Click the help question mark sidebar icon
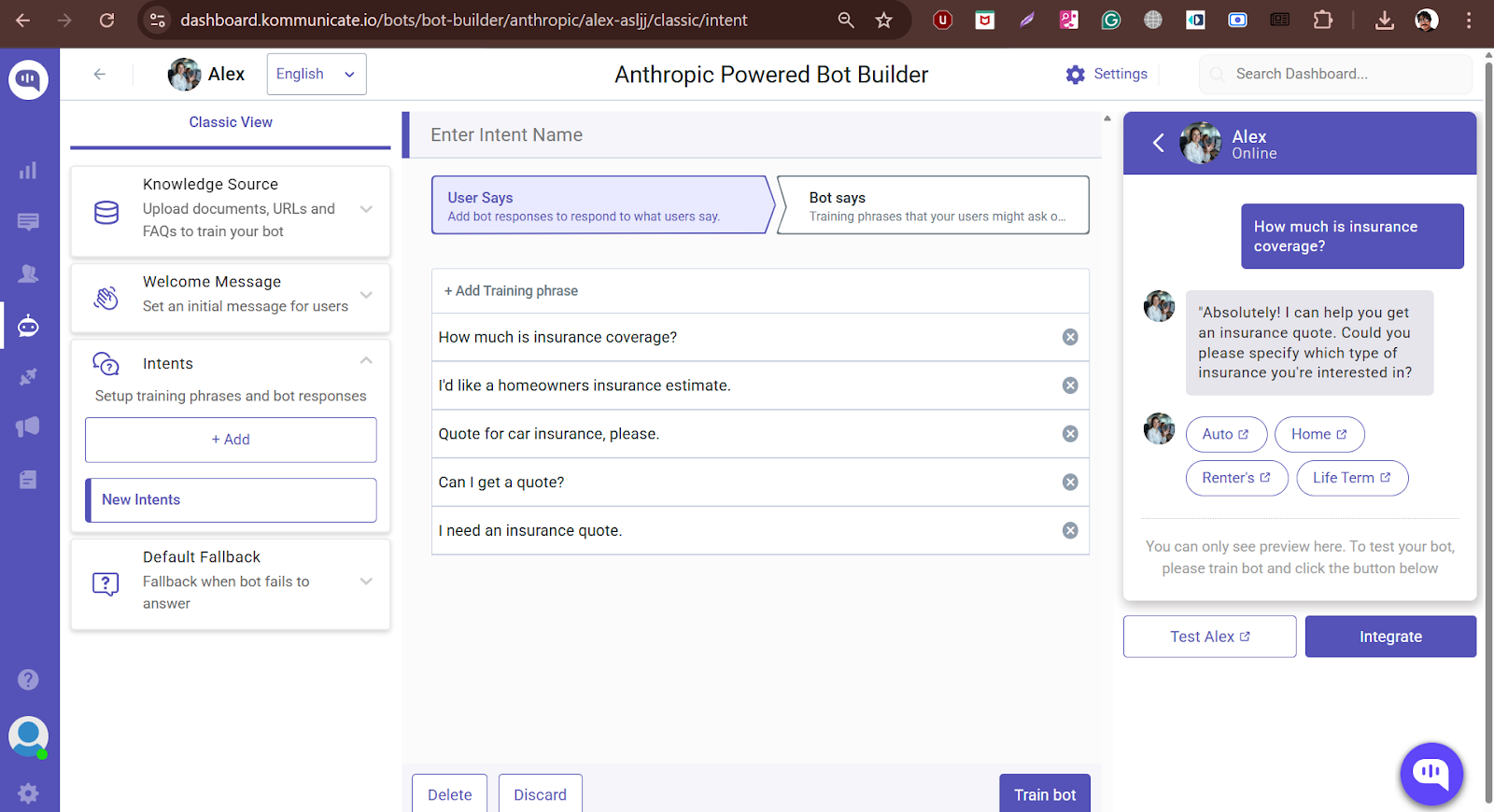Viewport: 1494px width, 812px height. (28, 679)
